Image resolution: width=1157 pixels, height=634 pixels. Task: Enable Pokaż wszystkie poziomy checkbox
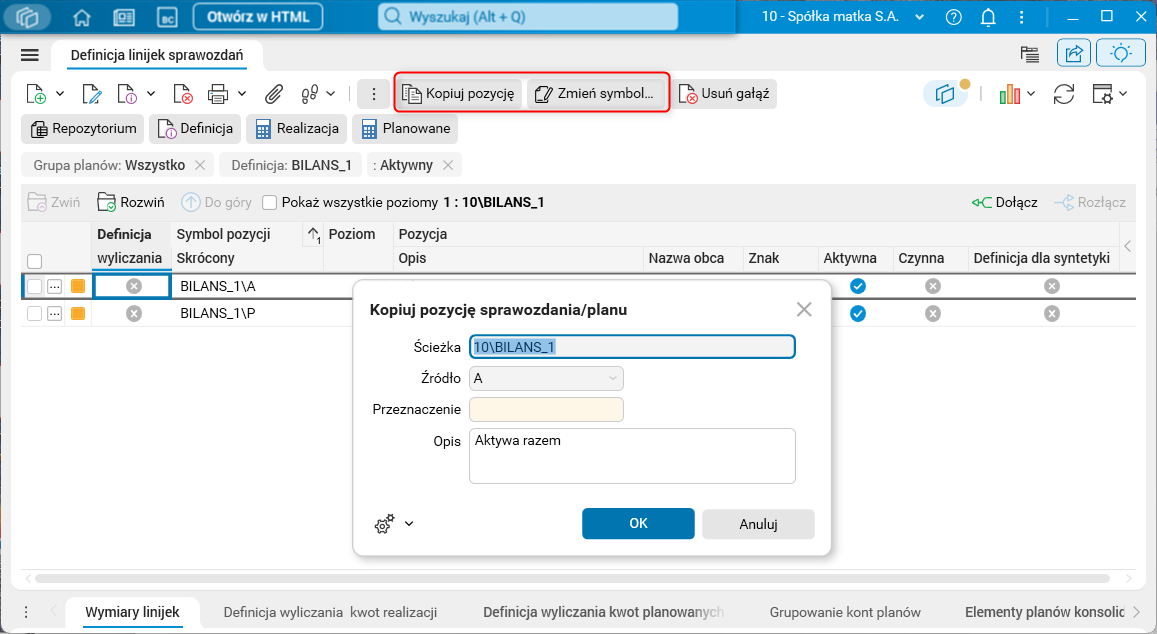[x=269, y=202]
